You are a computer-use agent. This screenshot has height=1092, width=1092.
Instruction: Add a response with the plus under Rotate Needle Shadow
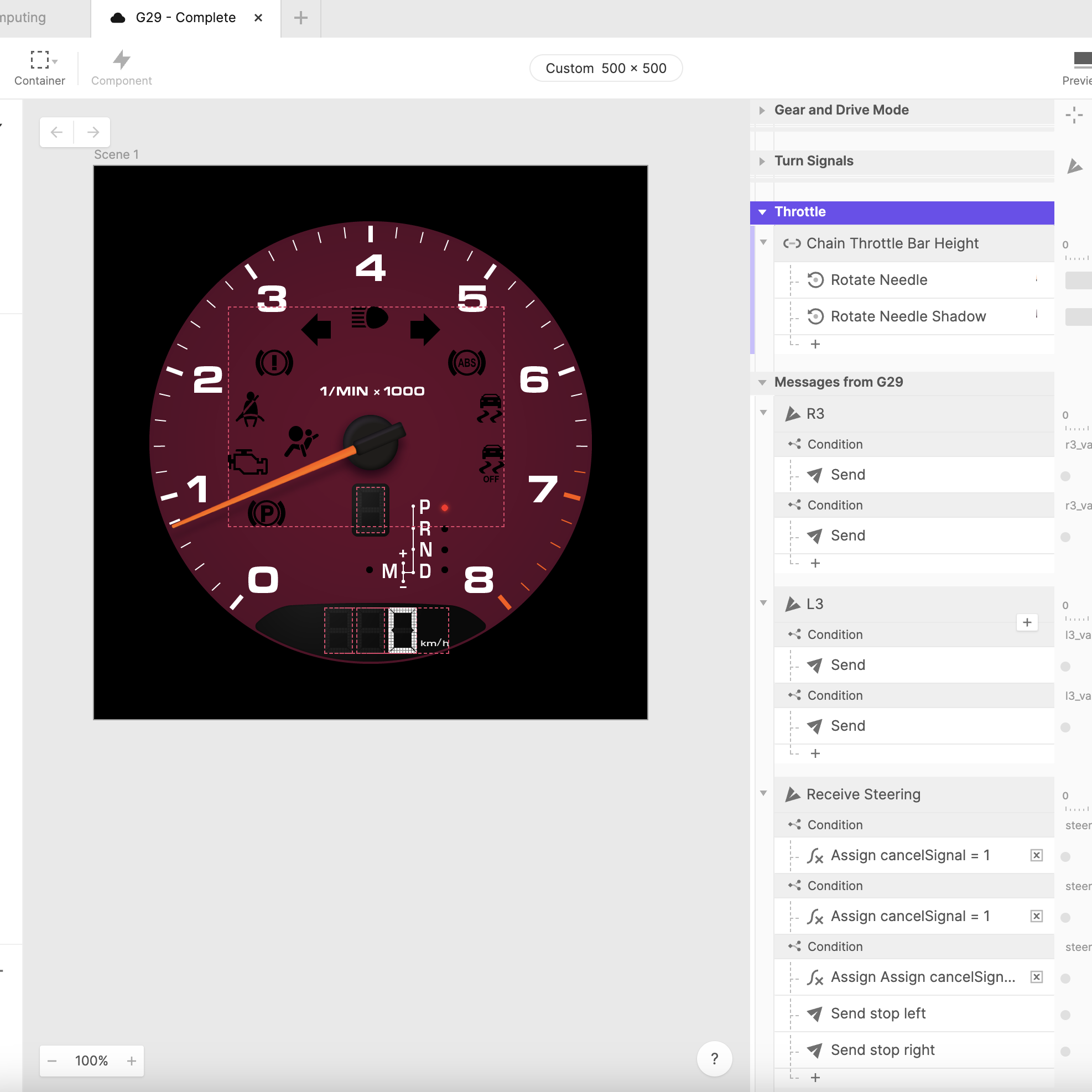click(814, 344)
